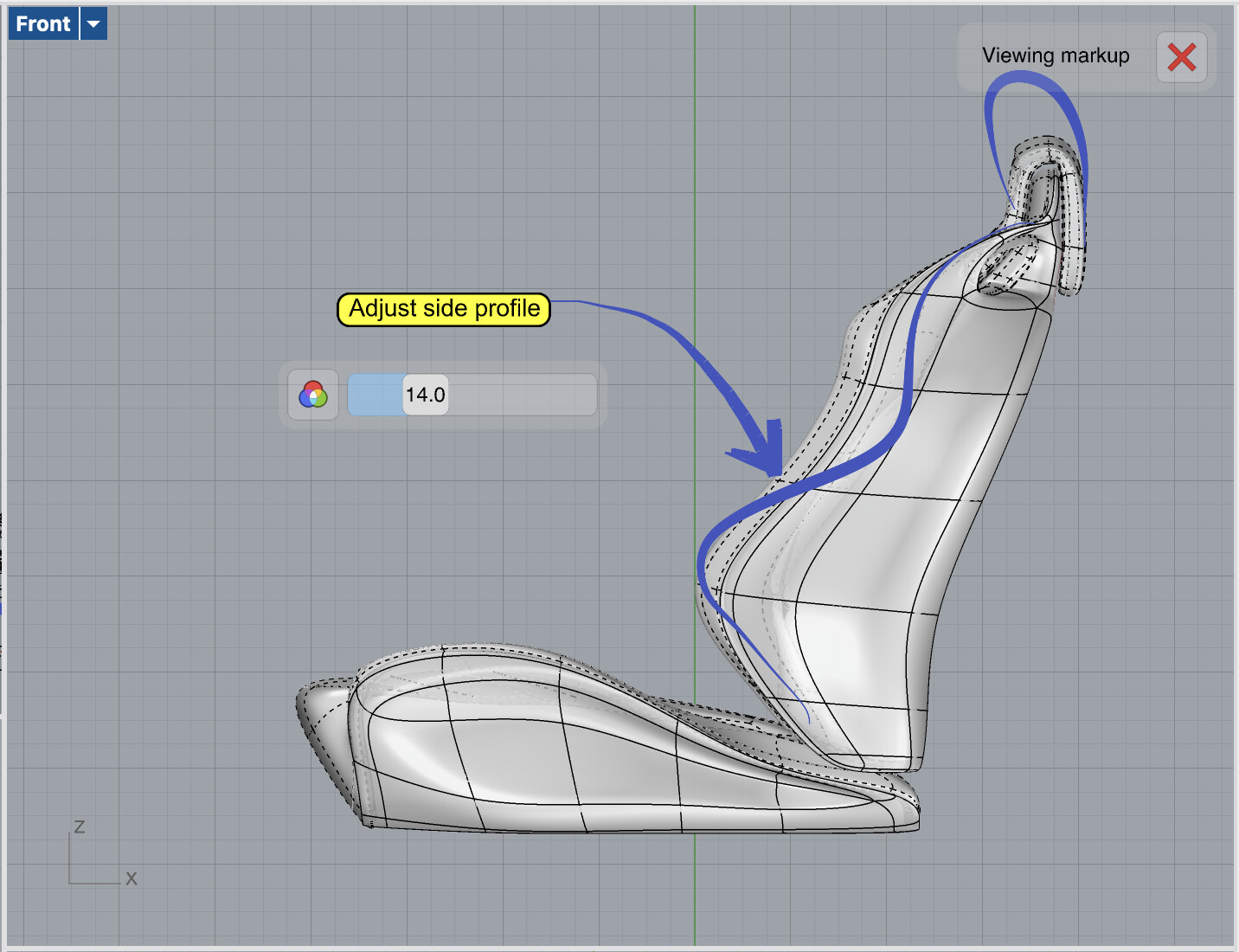Click the Front viewport title label

[x=43, y=23]
